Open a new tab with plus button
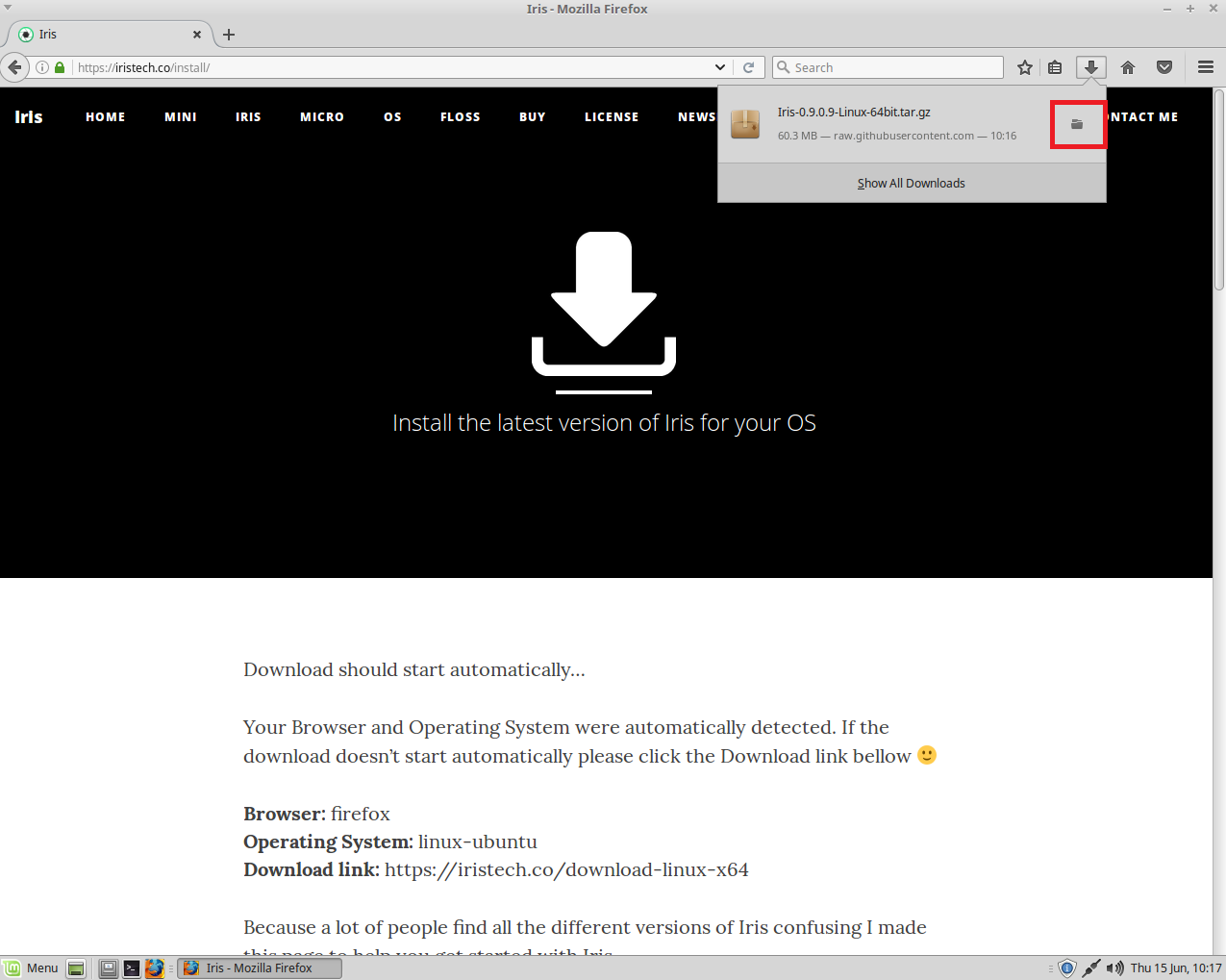Screen dimensions: 1226x980 click(x=229, y=35)
